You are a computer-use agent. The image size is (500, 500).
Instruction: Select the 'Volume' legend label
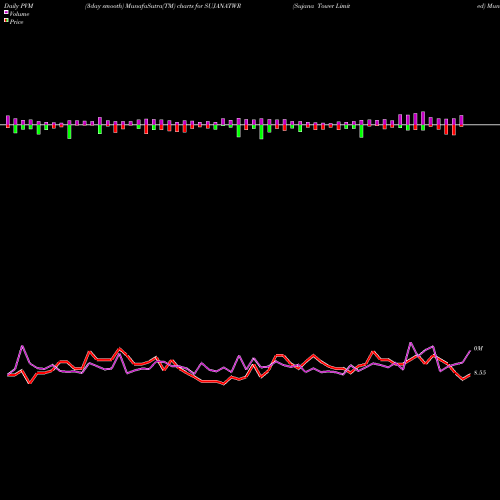pos(19,14)
